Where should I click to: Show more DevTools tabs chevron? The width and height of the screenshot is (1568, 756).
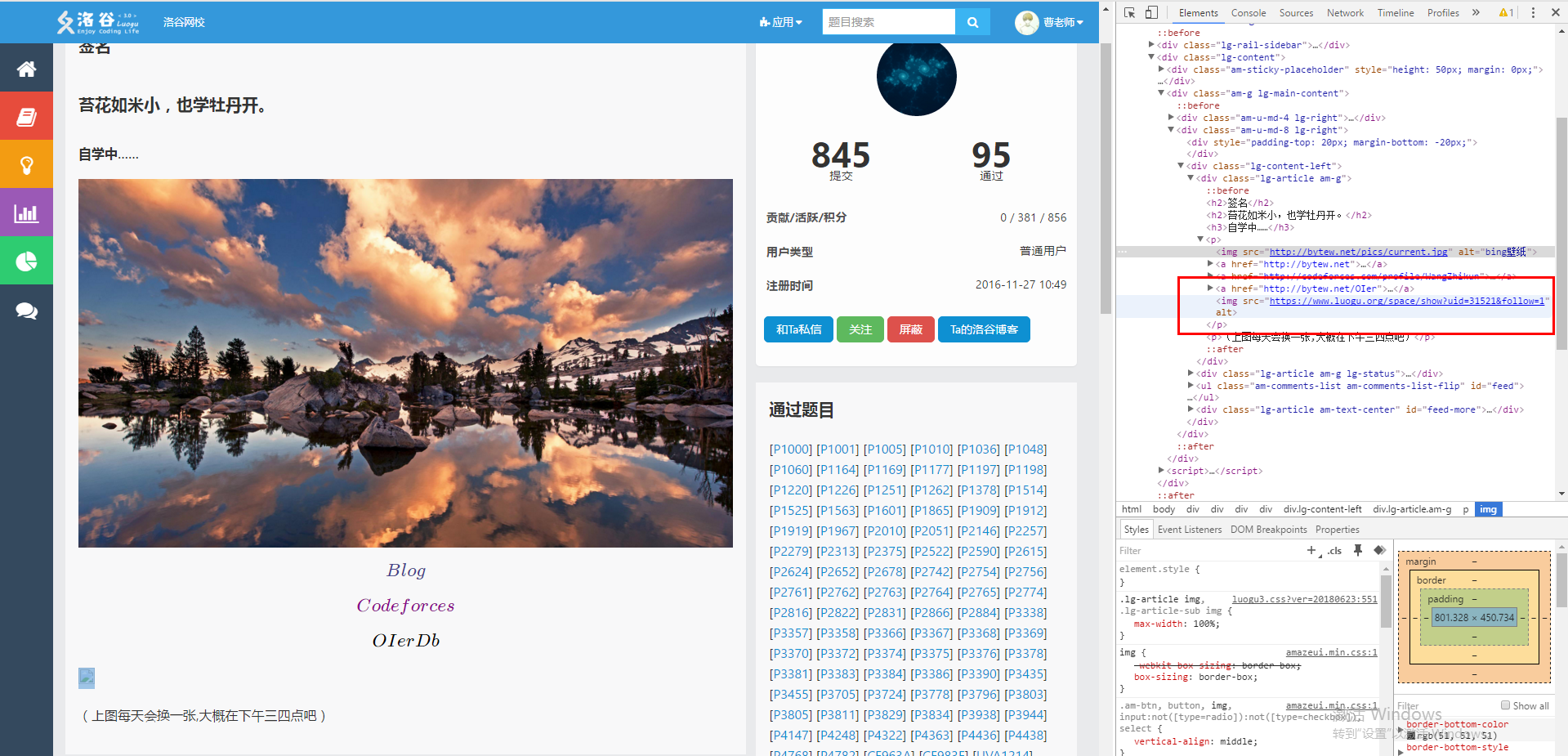tap(1476, 12)
